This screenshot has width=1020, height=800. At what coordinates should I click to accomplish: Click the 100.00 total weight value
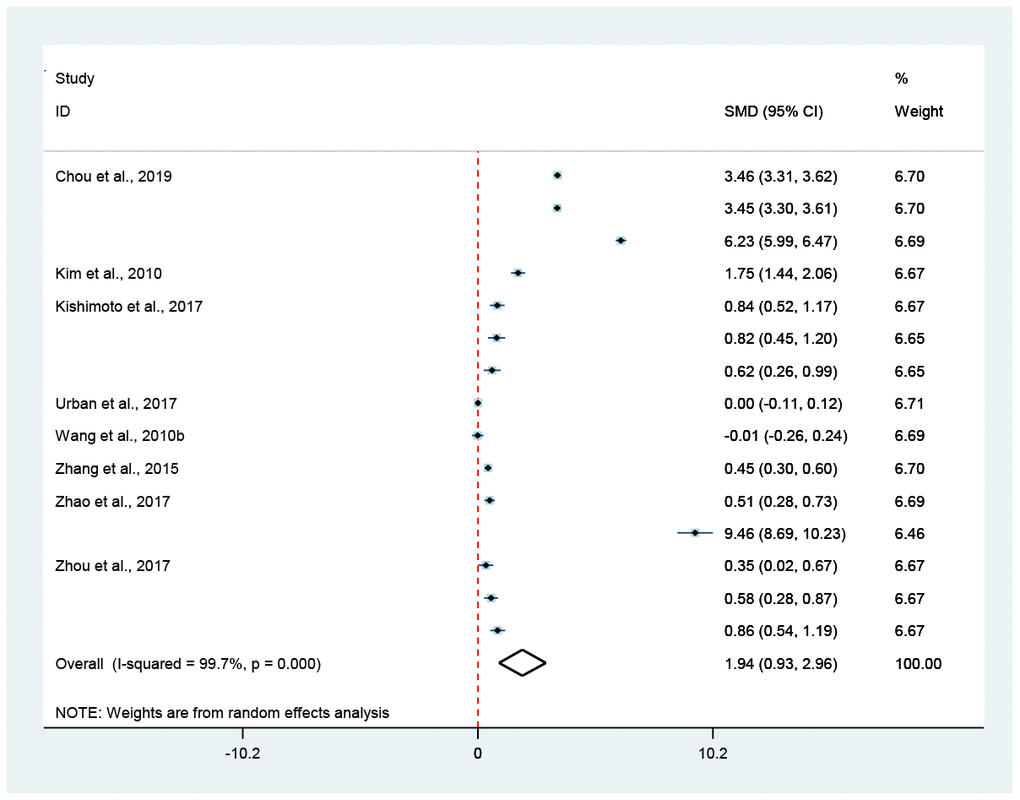coord(918,664)
